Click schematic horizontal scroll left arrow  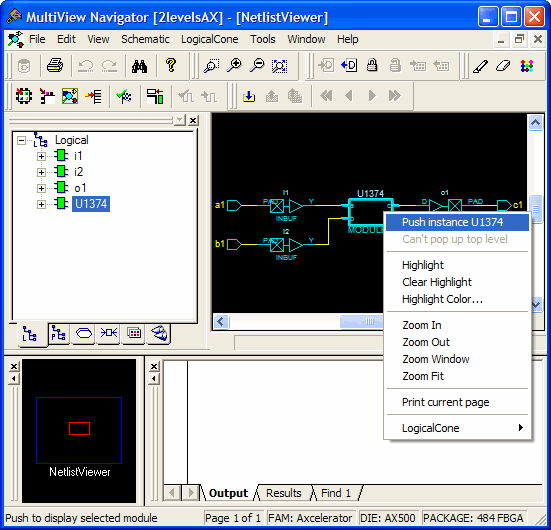coord(221,321)
